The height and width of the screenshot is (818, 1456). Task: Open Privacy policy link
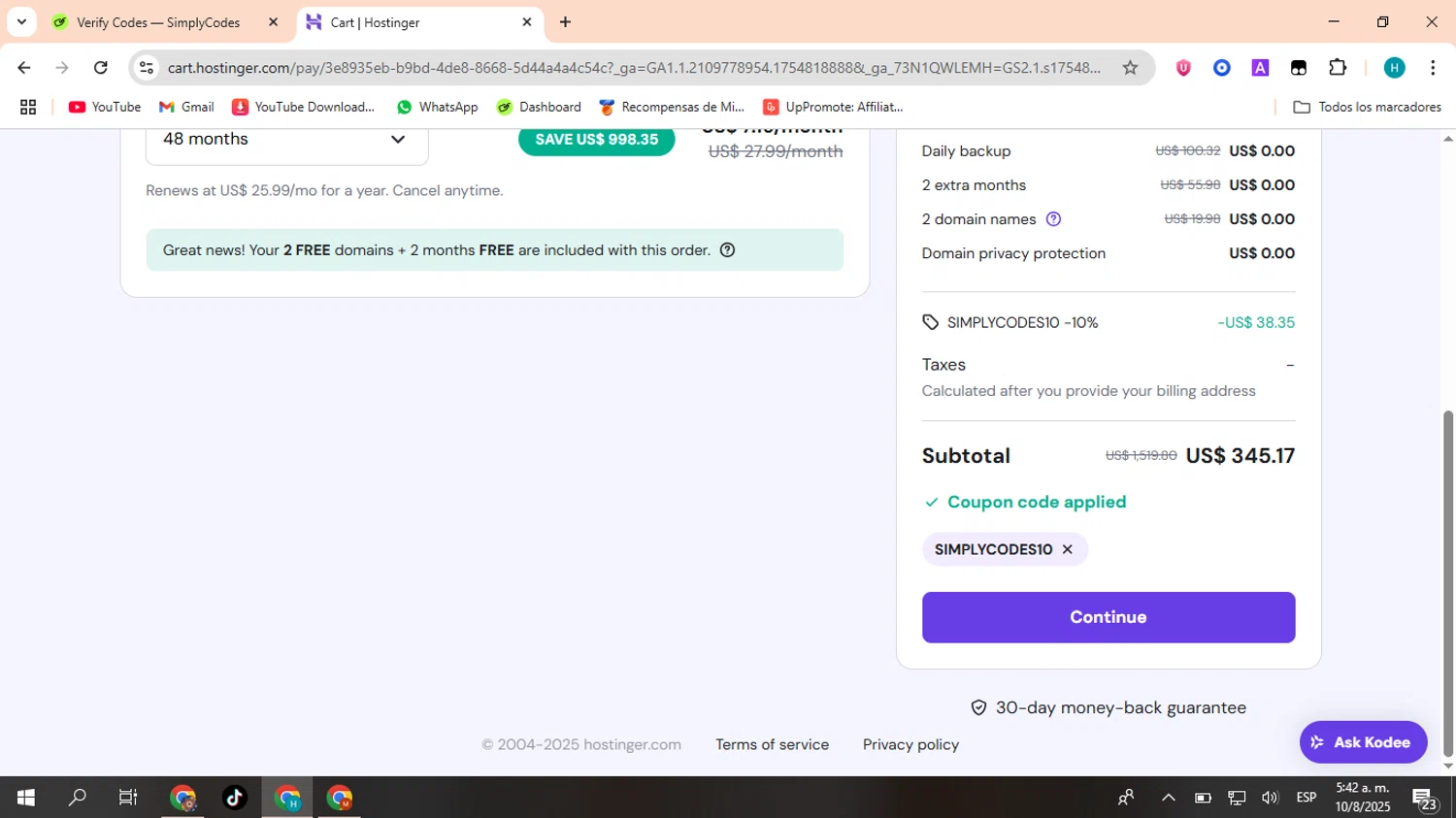pos(910,744)
